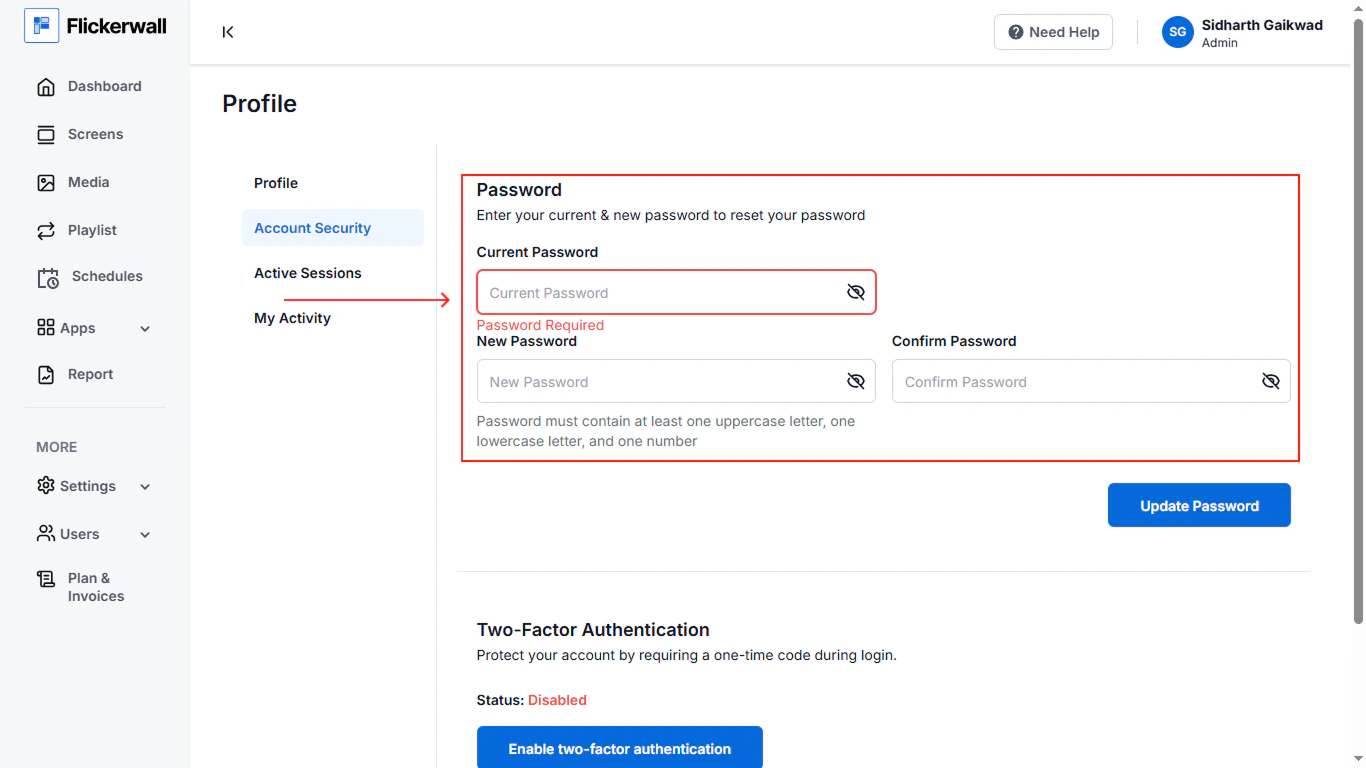Show the Current Password text
Image resolution: width=1366 pixels, height=768 pixels.
[855, 292]
